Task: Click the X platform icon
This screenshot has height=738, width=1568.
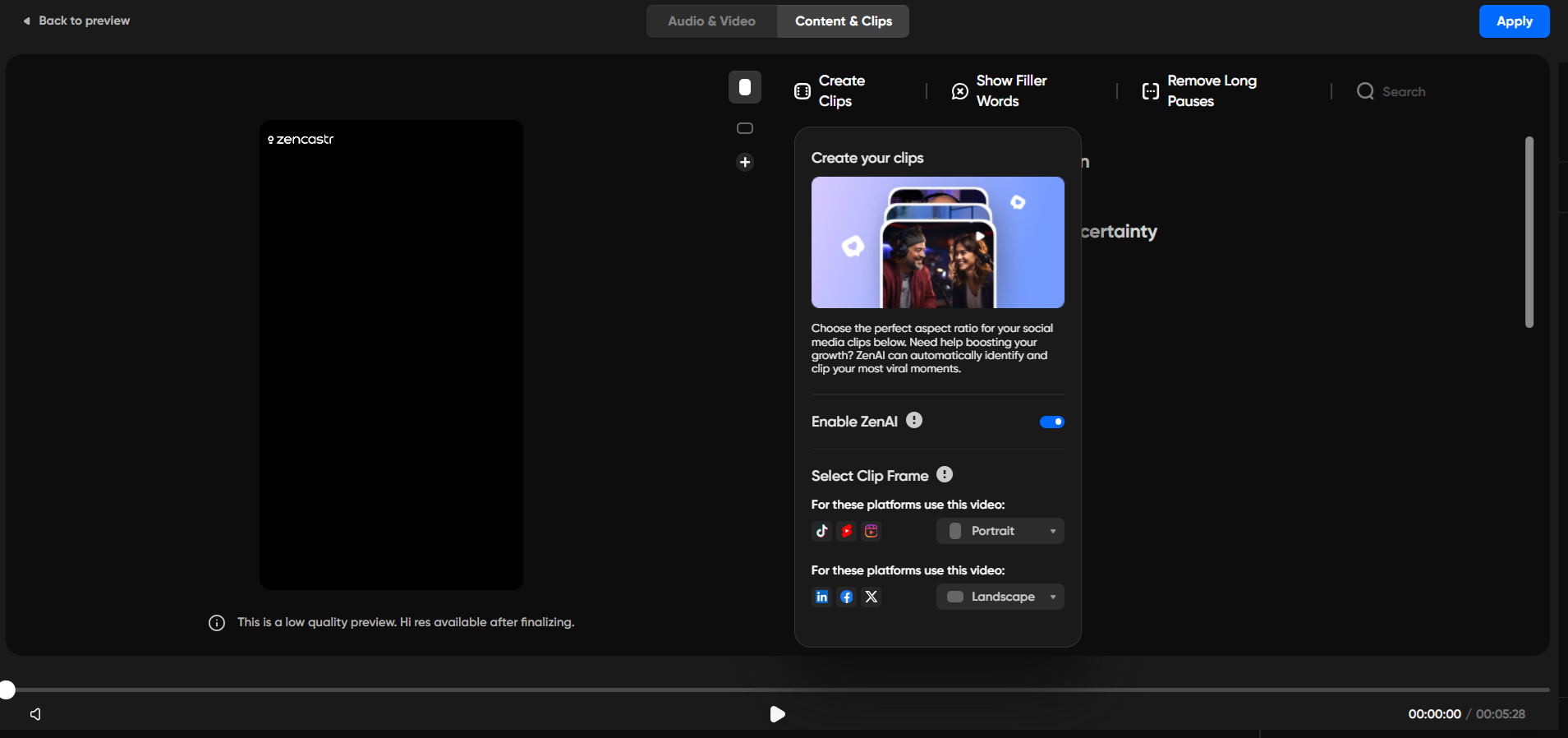Action: [871, 597]
